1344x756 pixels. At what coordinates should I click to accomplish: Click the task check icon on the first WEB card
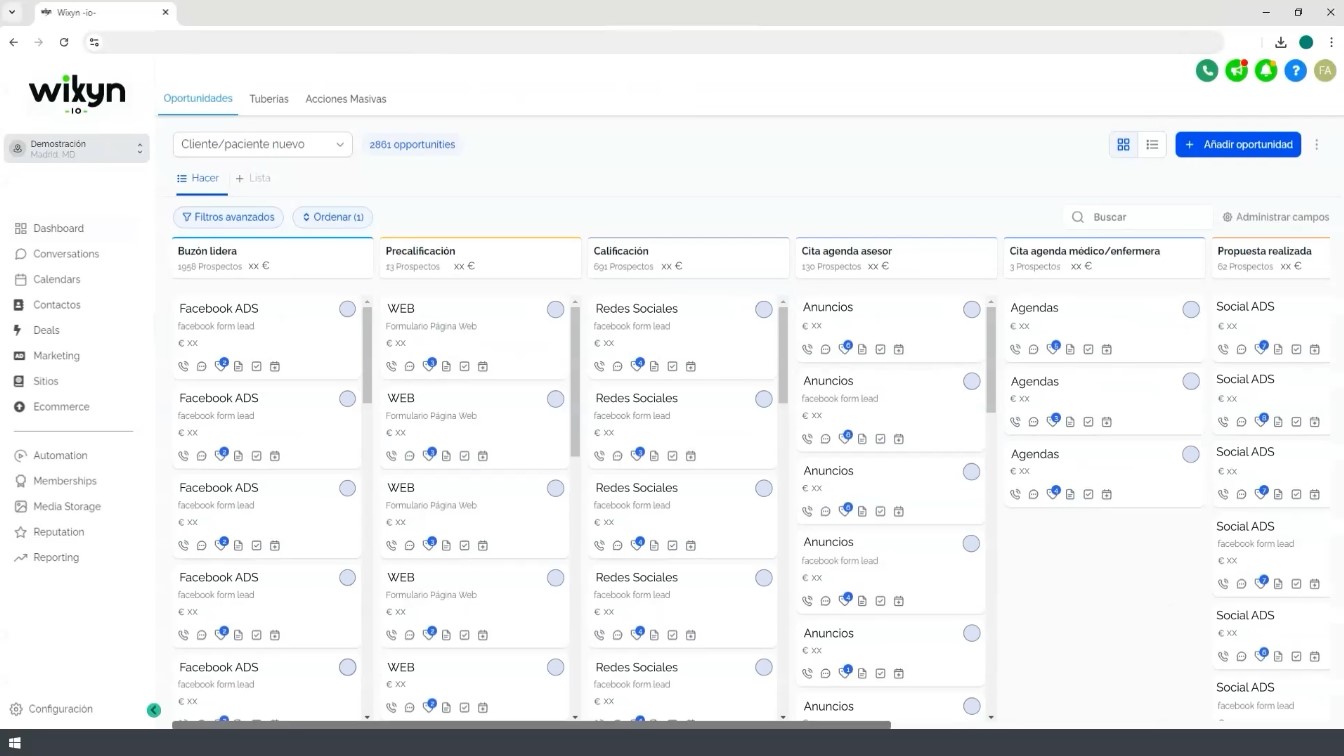[464, 366]
